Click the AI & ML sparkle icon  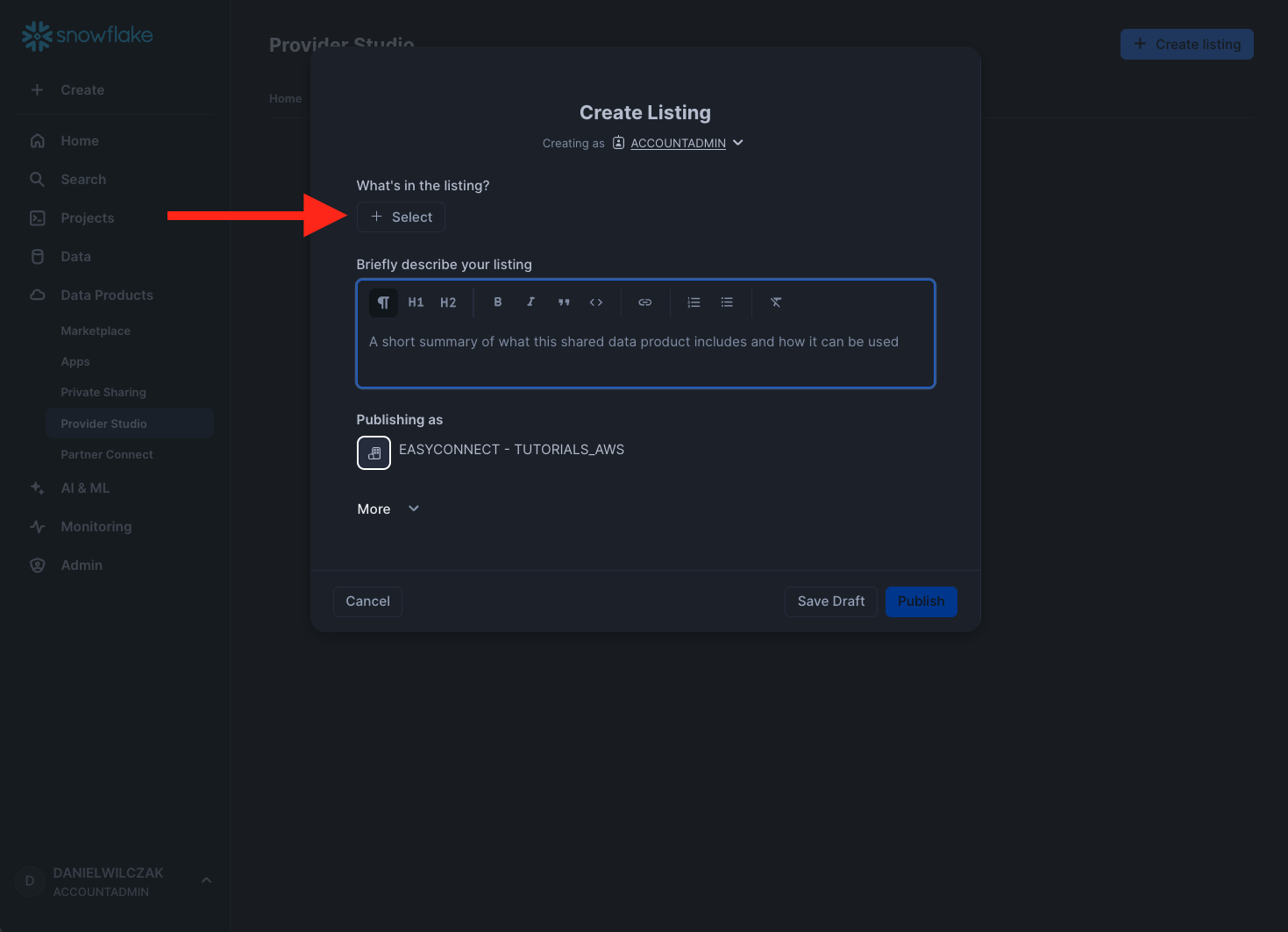[x=38, y=488]
